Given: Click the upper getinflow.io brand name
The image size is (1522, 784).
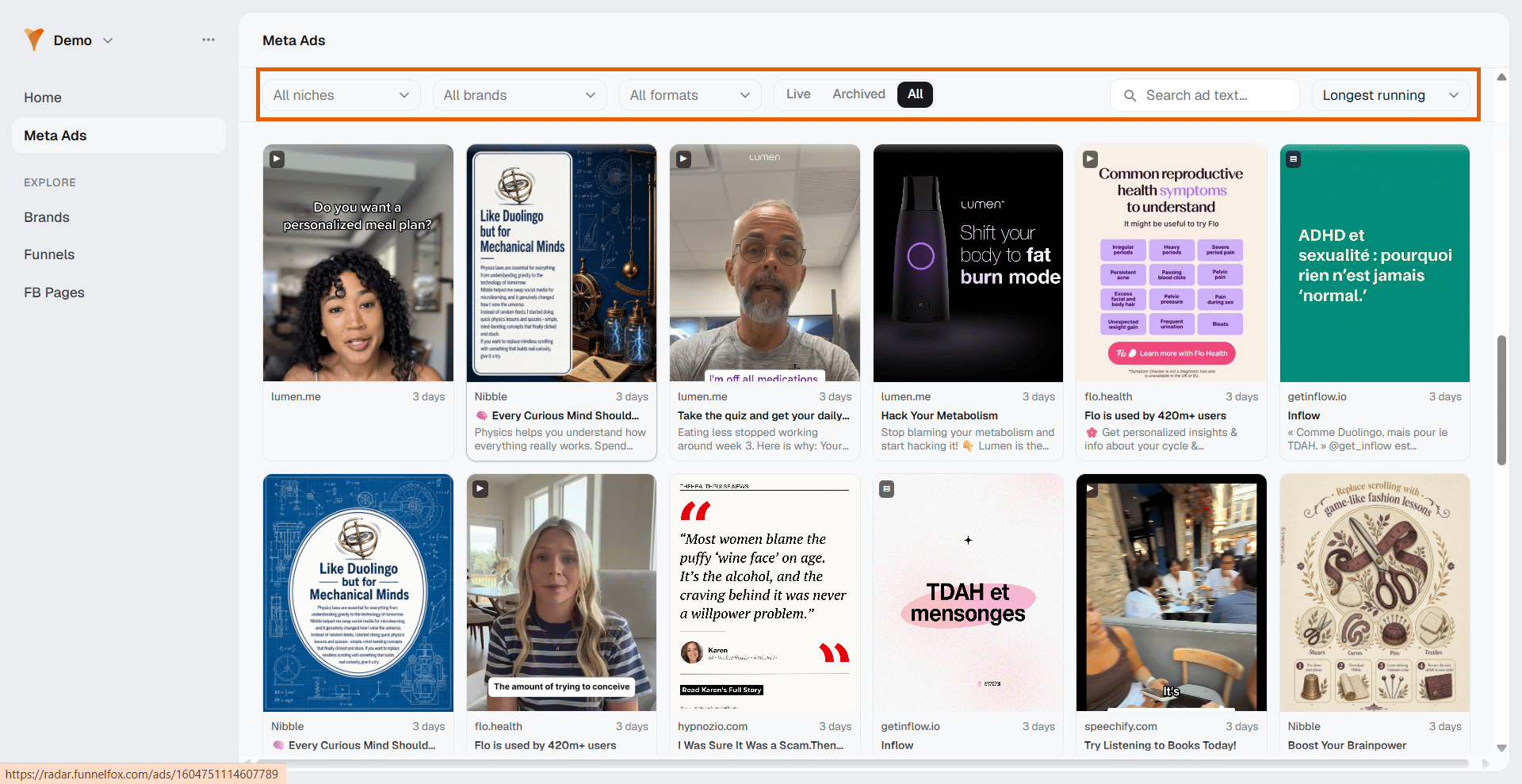Looking at the screenshot, I should (1317, 396).
